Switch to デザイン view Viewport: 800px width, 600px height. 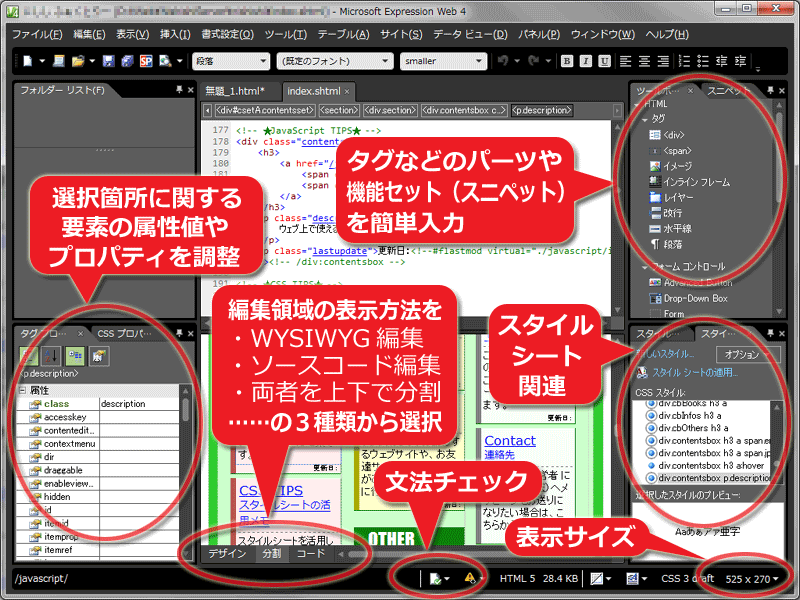pyautogui.click(x=227, y=554)
